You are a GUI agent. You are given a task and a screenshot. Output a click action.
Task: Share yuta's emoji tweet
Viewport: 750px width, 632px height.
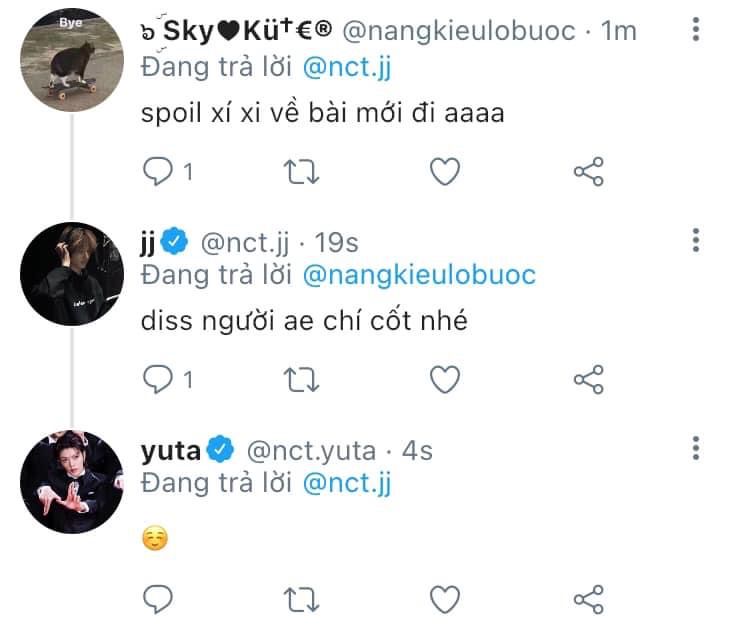tap(588, 598)
